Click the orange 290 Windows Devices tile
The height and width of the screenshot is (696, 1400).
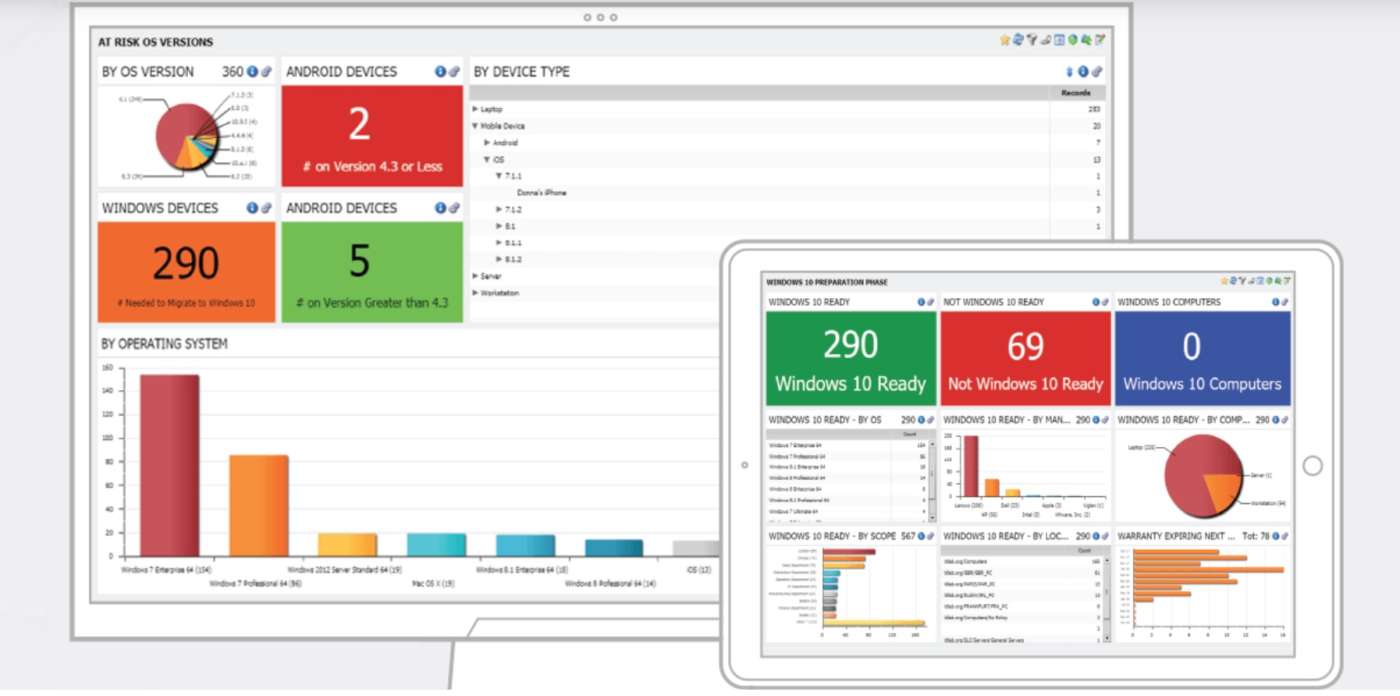tap(186, 271)
